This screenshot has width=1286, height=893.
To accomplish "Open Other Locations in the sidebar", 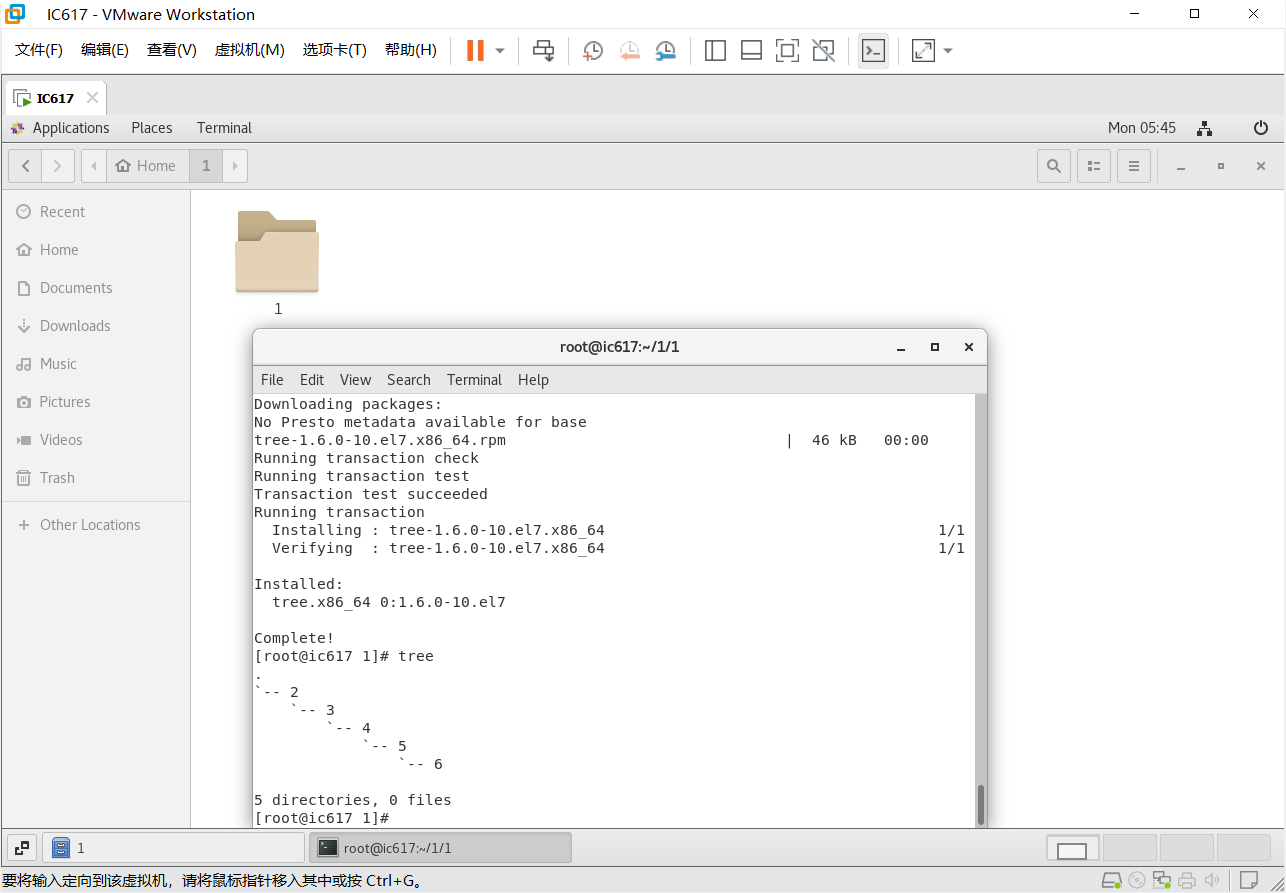I will 95,525.
